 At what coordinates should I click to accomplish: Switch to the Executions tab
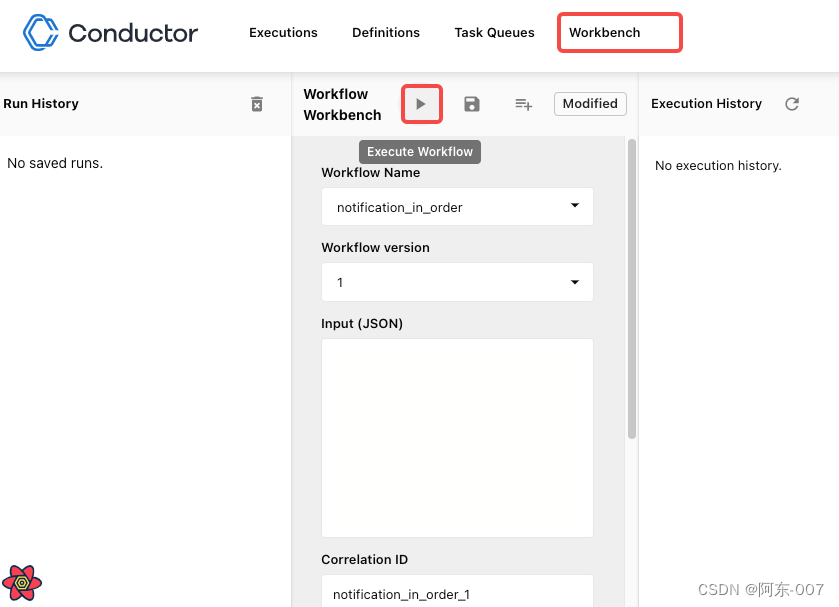tap(283, 32)
